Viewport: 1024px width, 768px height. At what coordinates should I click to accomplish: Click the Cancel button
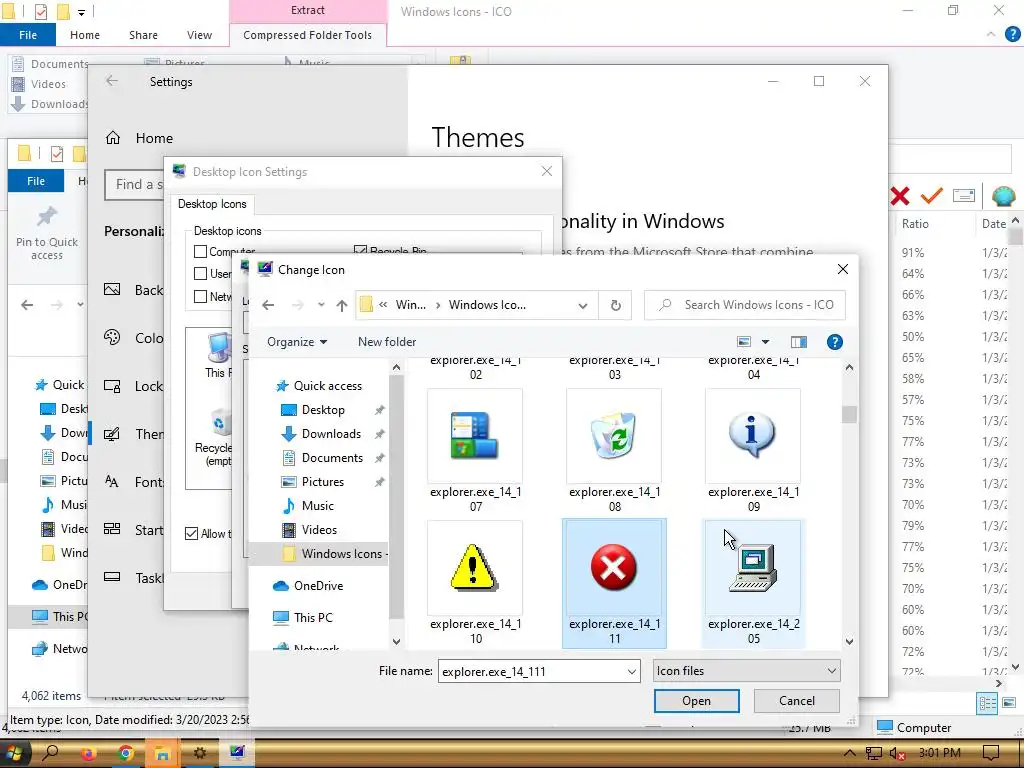797,701
